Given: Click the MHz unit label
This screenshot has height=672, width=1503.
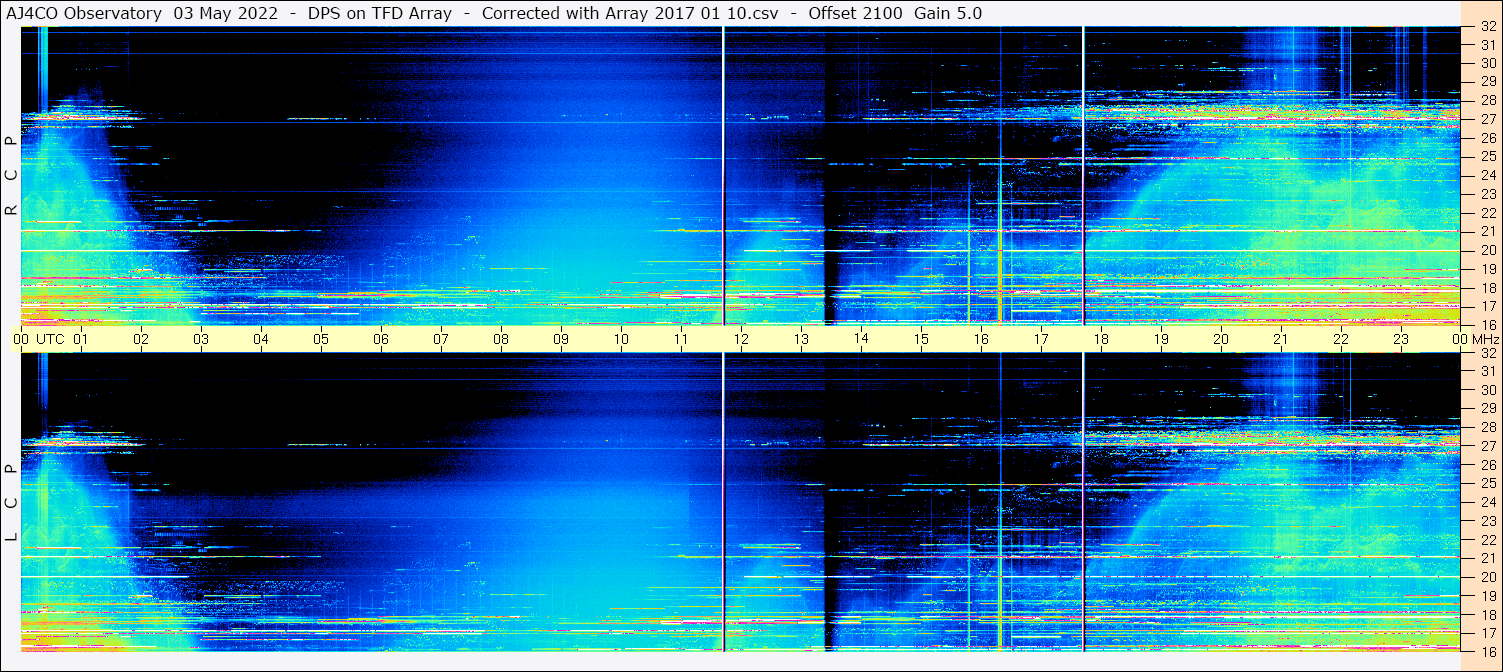Looking at the screenshot, I should coord(1487,339).
